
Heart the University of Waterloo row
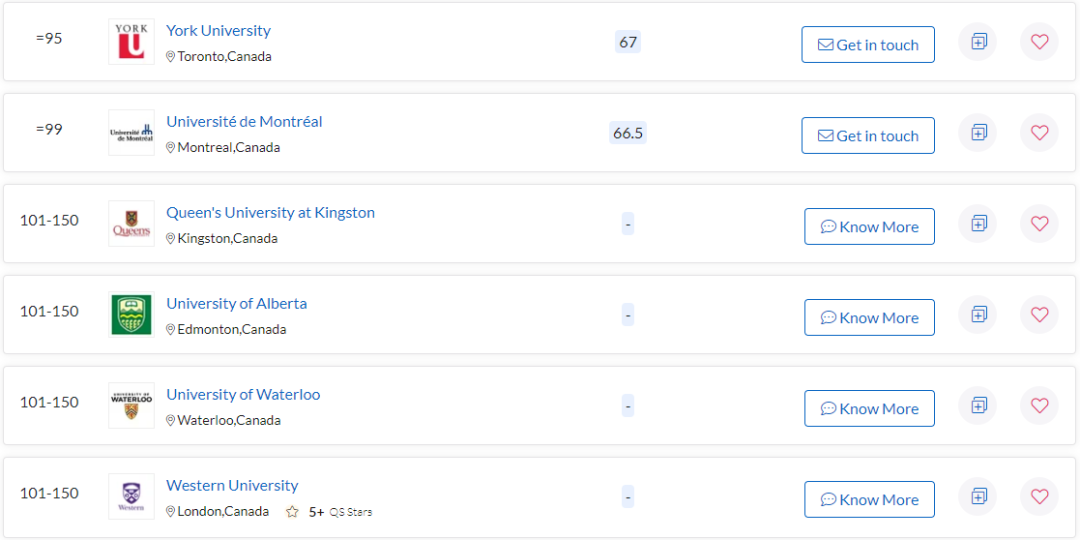pos(1039,406)
